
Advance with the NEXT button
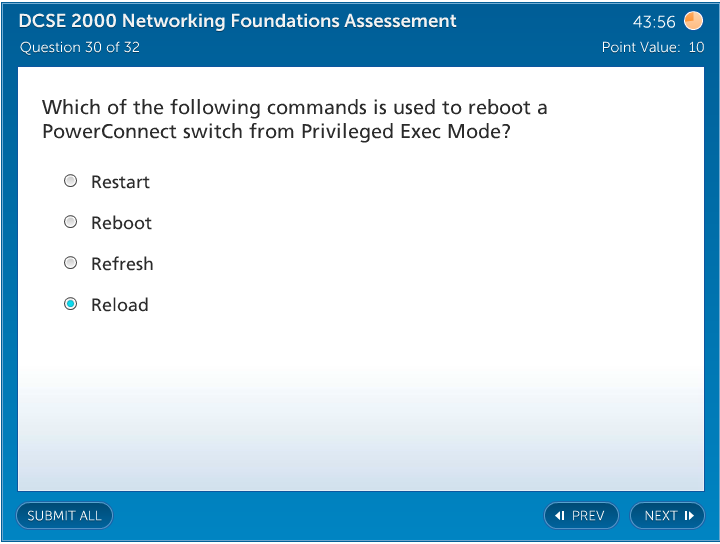667,516
